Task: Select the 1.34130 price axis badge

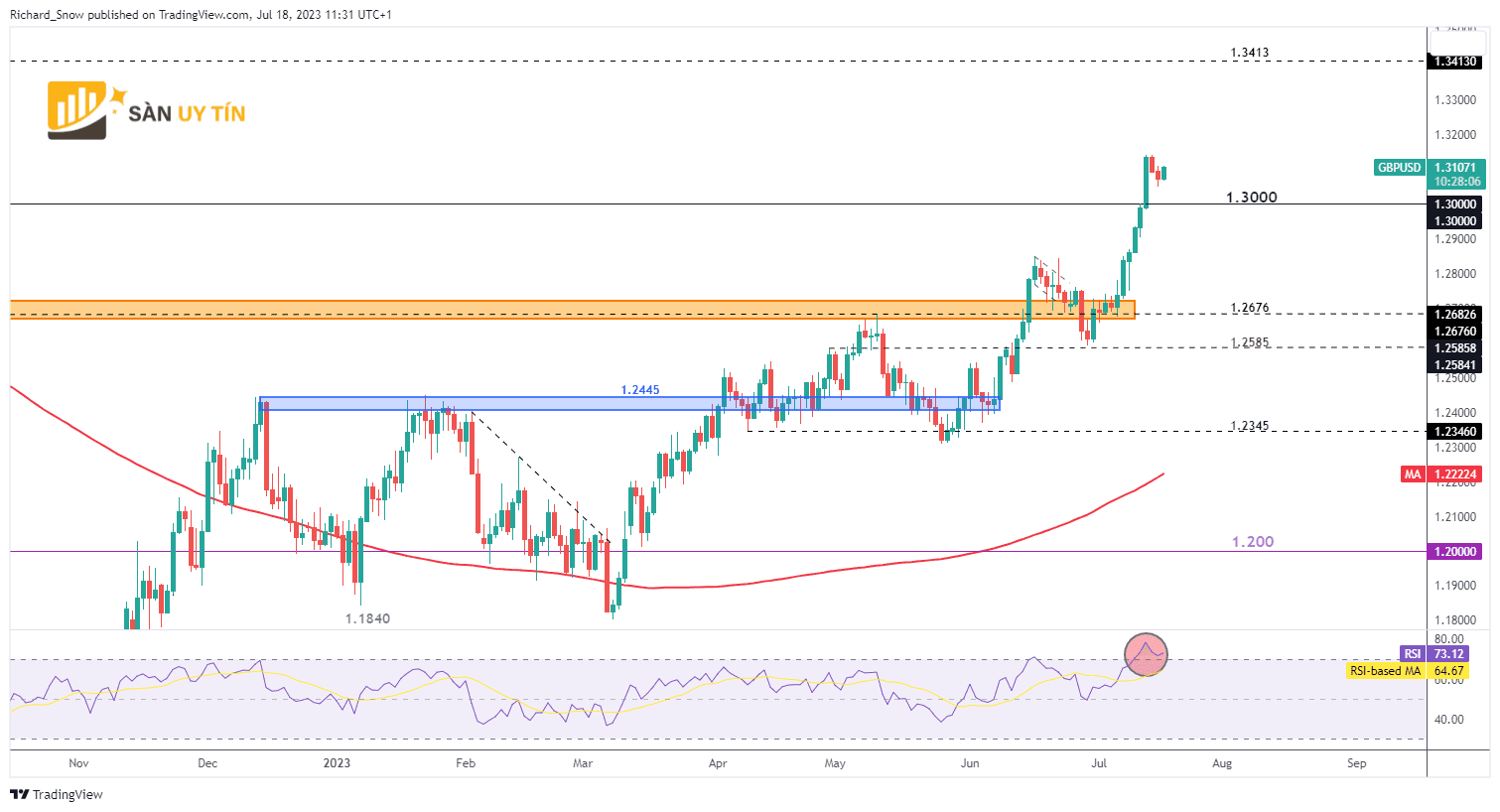Action: pyautogui.click(x=1456, y=62)
